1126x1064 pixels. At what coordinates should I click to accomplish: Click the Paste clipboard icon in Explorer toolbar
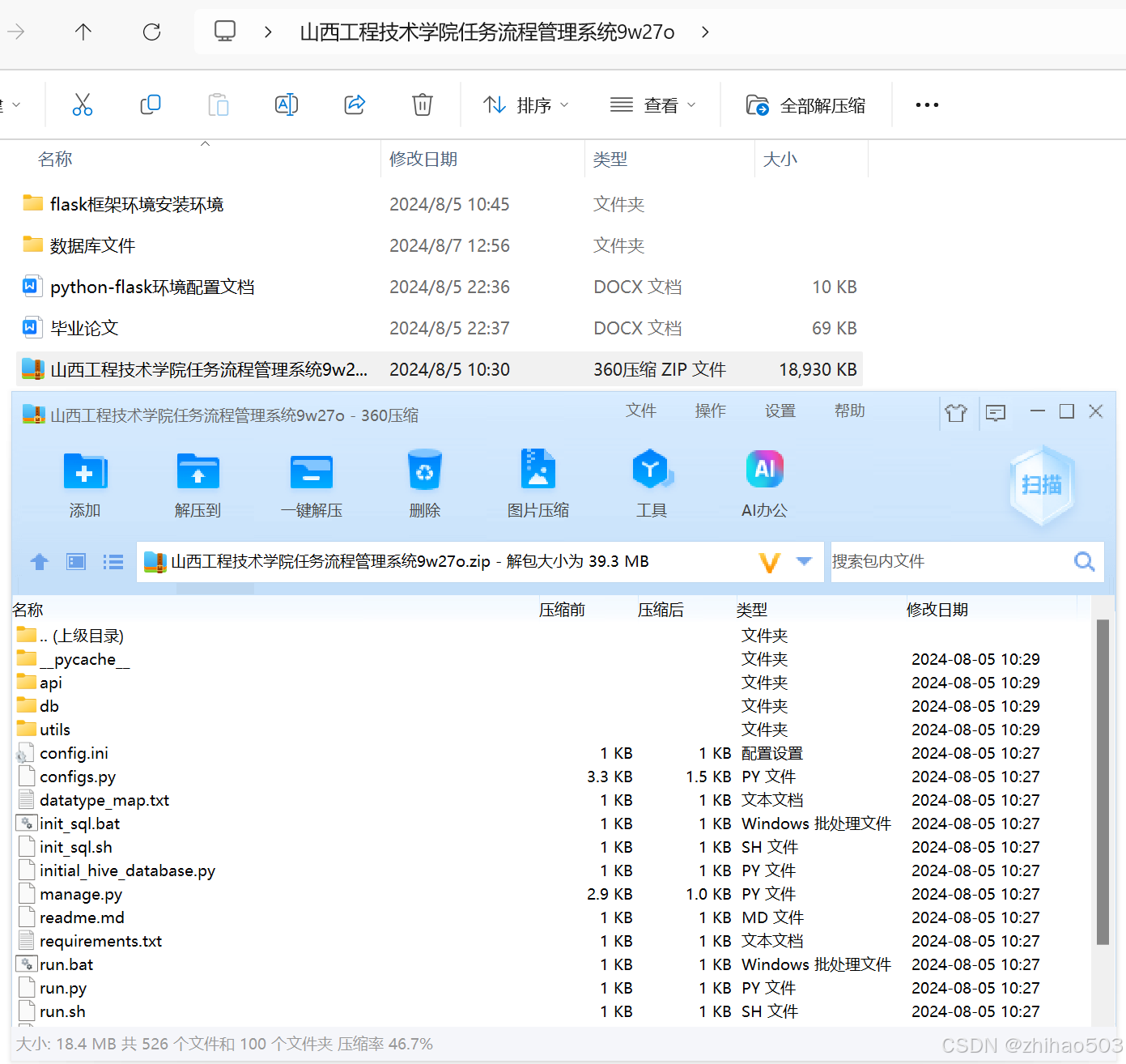[219, 104]
